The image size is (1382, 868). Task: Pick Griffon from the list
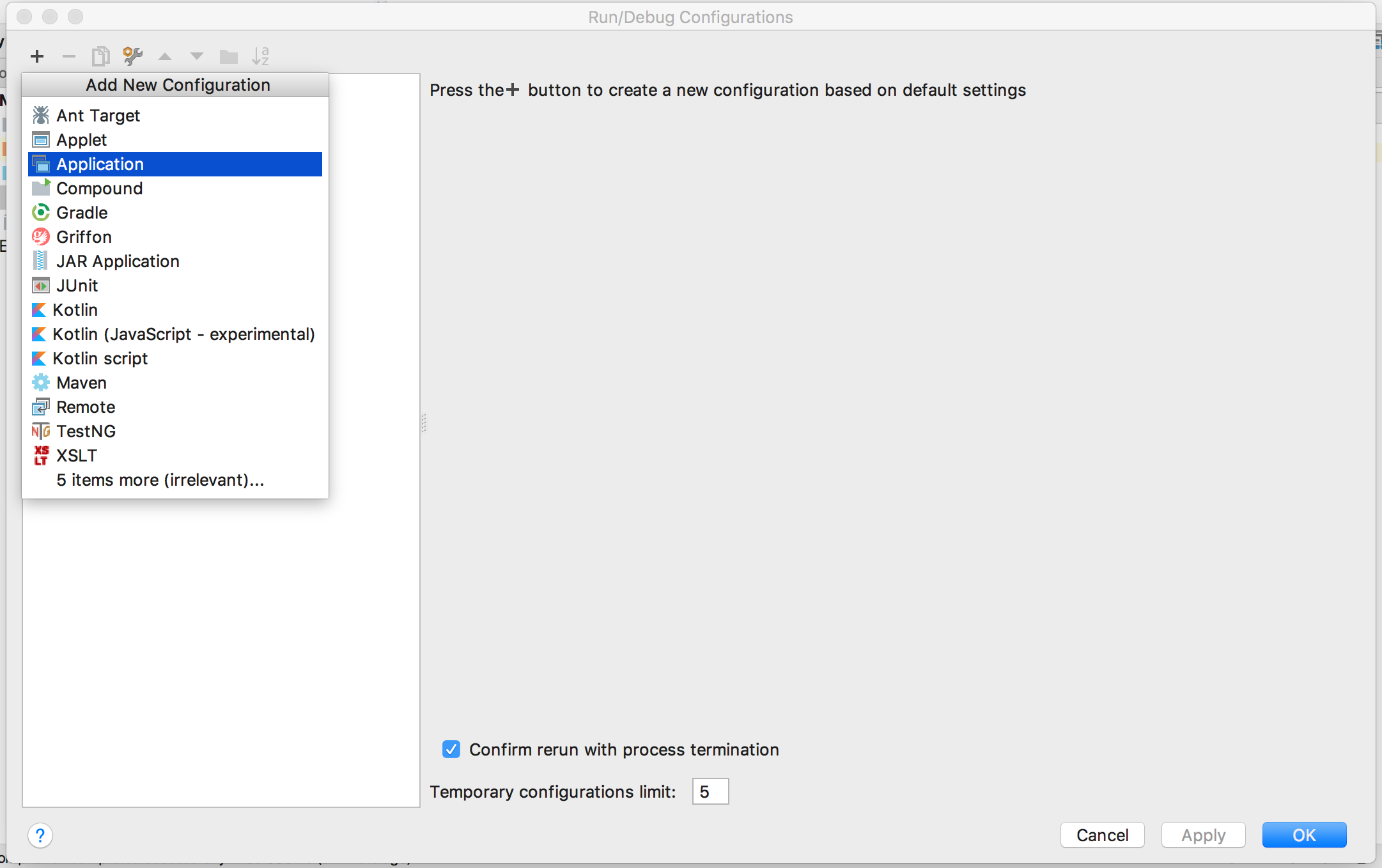(175, 237)
